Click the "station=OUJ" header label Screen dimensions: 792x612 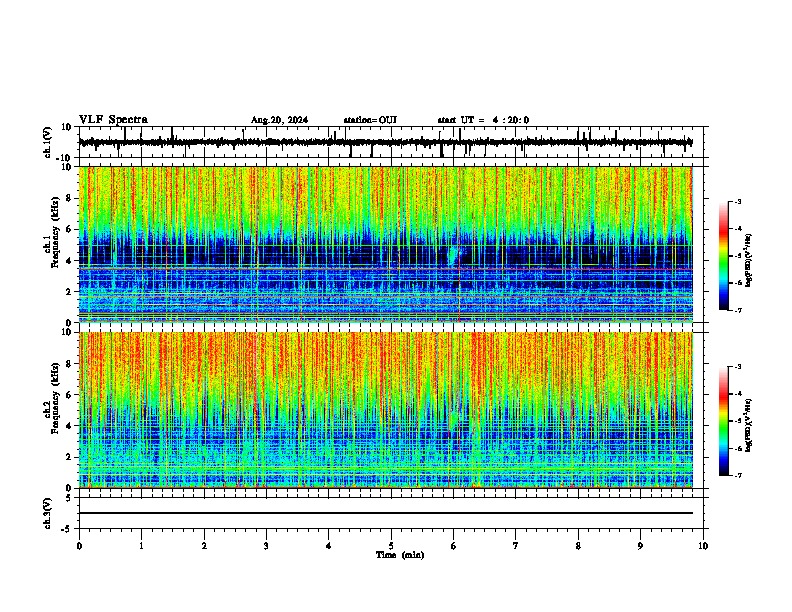(x=370, y=120)
